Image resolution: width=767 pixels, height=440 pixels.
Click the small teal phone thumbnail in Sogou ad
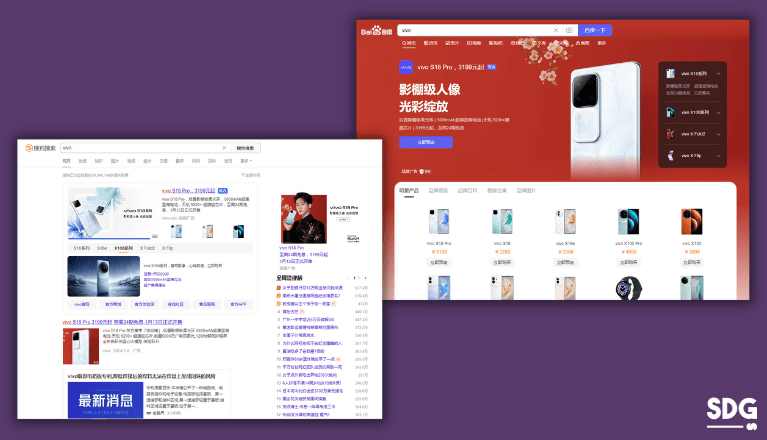coord(238,231)
